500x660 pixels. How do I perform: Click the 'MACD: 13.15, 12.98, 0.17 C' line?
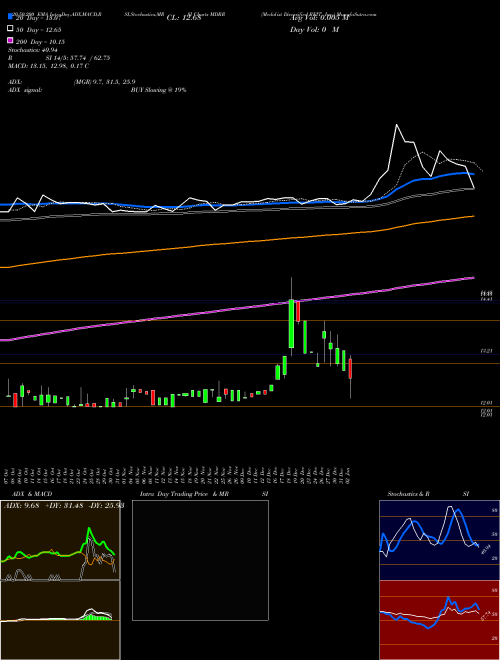click(x=48, y=66)
